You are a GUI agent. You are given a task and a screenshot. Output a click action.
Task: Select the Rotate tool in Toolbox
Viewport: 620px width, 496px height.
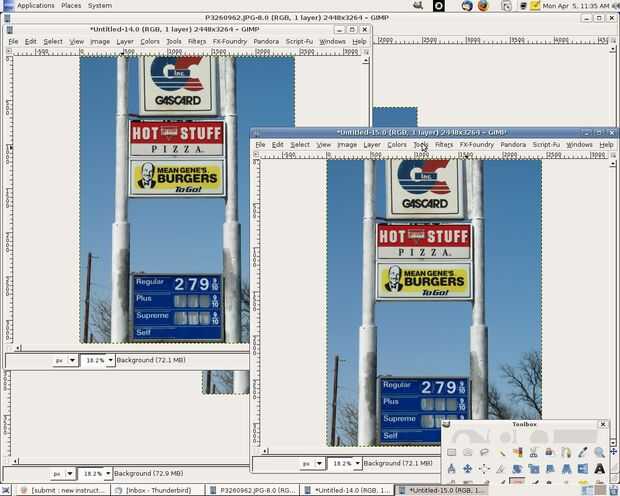[518, 469]
